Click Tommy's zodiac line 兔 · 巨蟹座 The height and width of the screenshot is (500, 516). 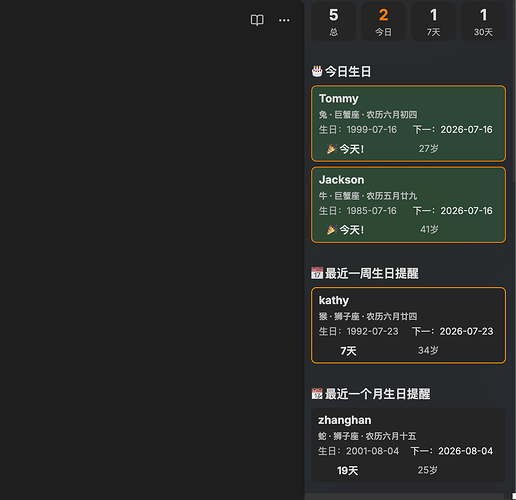pos(339,115)
